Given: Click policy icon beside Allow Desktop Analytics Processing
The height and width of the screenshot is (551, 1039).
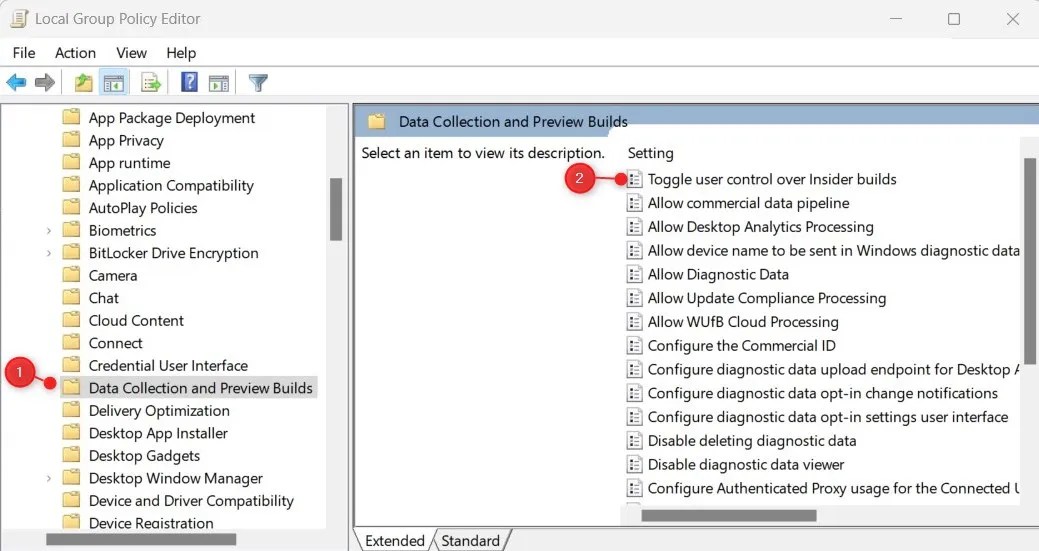Looking at the screenshot, I should click(634, 227).
